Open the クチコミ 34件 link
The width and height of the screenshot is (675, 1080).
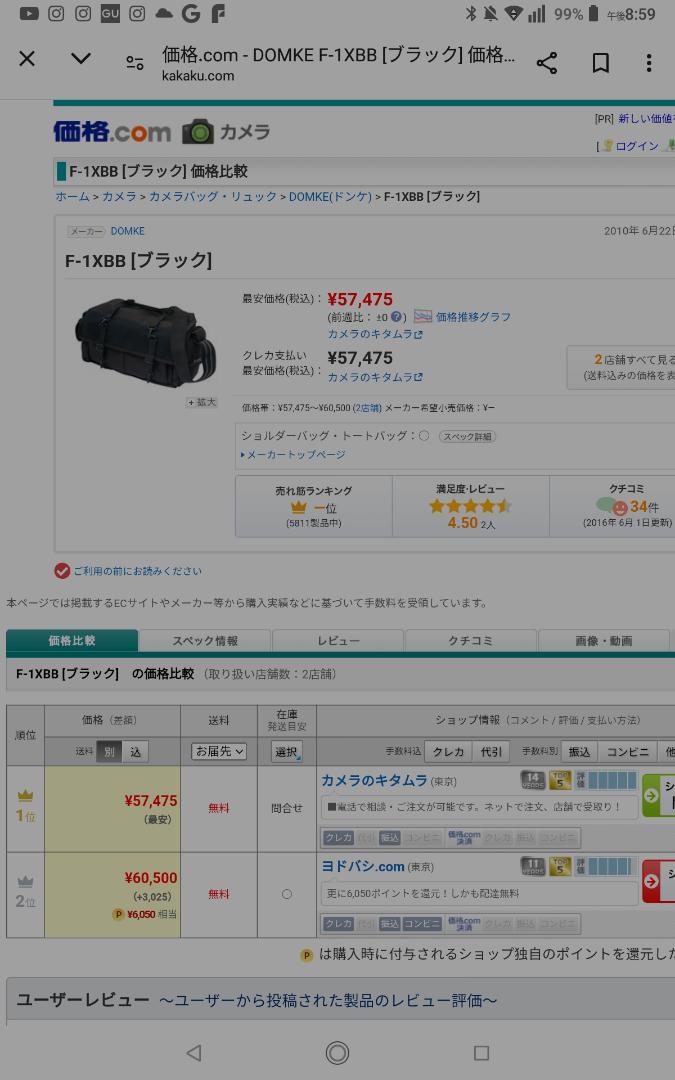[x=643, y=507]
